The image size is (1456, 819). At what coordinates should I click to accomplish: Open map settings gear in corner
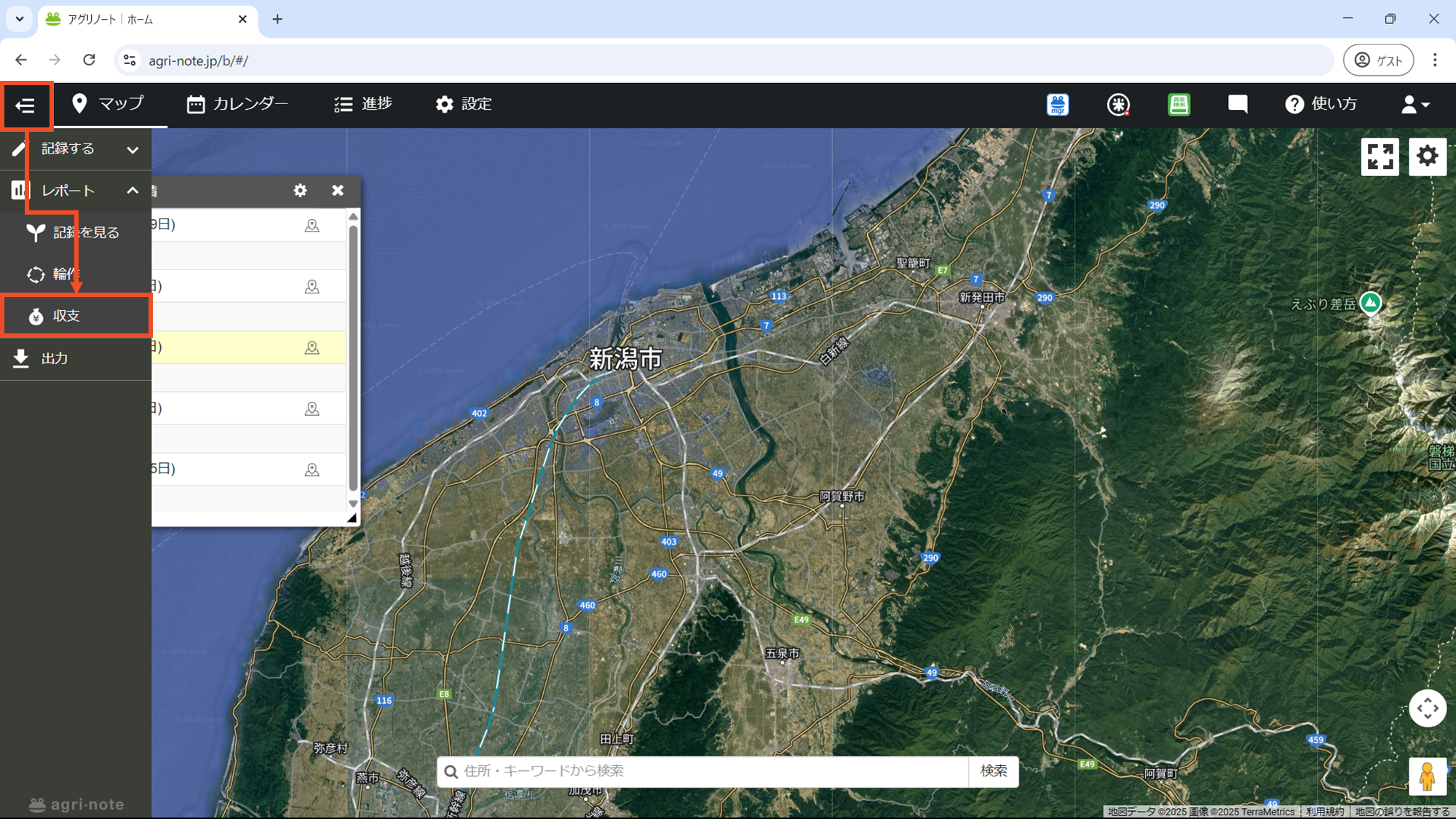(1427, 157)
